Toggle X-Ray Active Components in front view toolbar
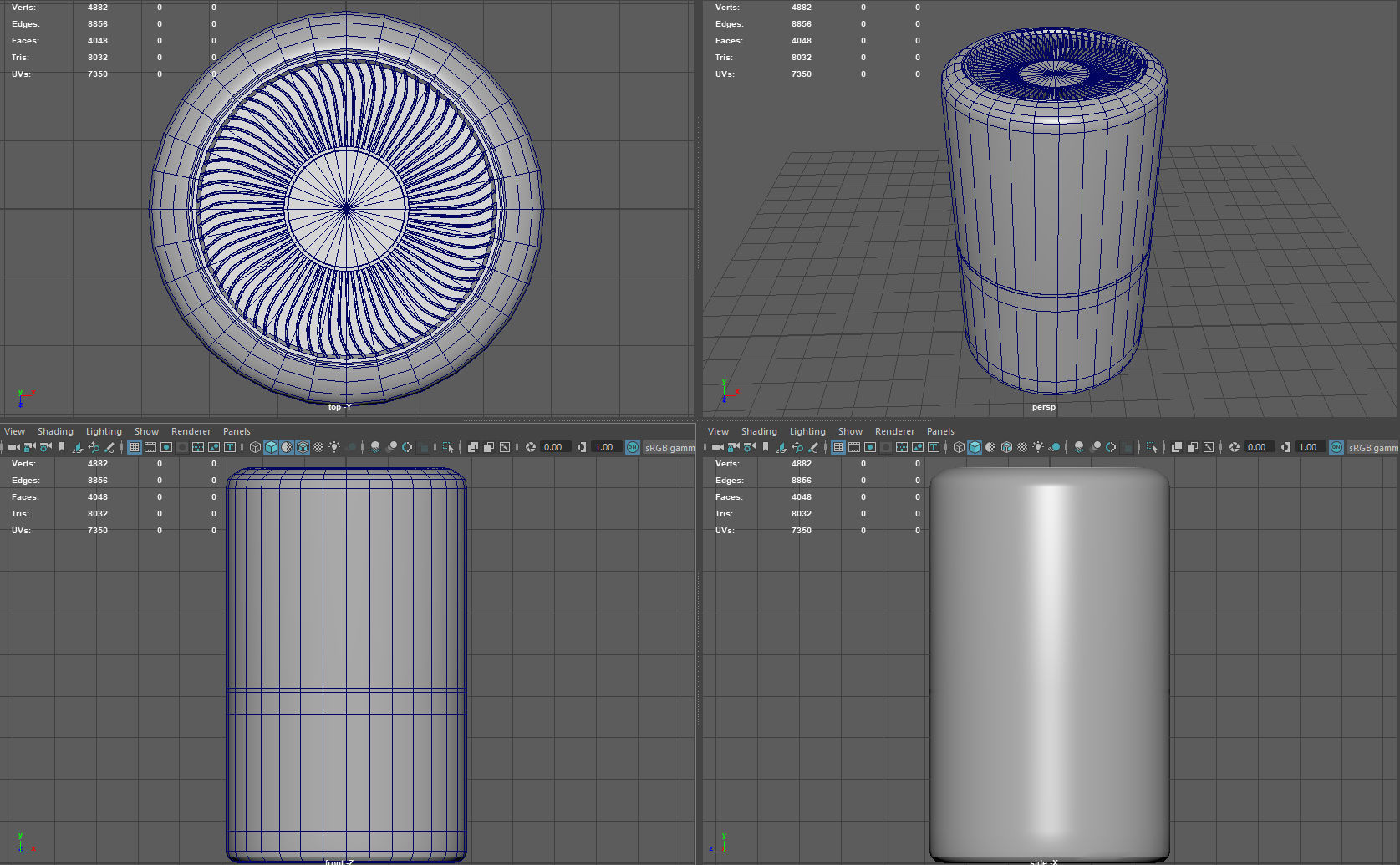This screenshot has width=1400, height=865. click(488, 447)
